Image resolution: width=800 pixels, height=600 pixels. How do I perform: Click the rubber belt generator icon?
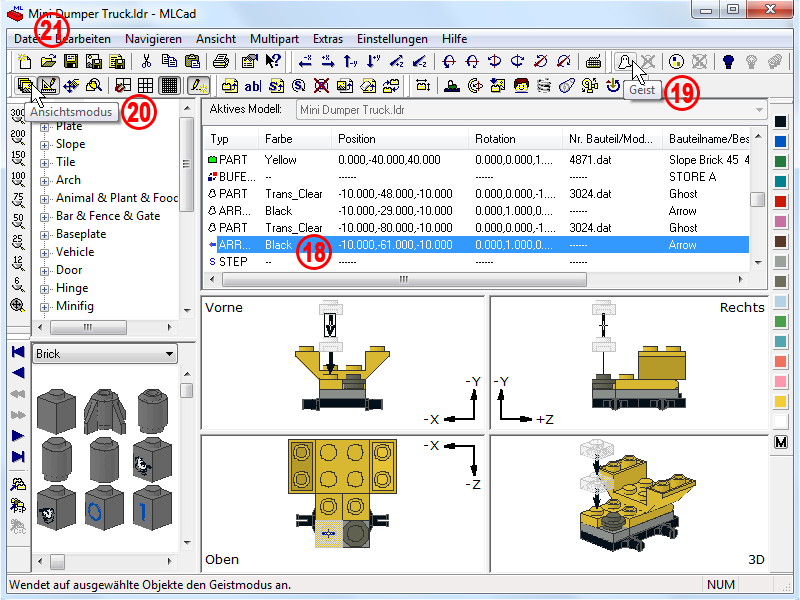tap(566, 86)
